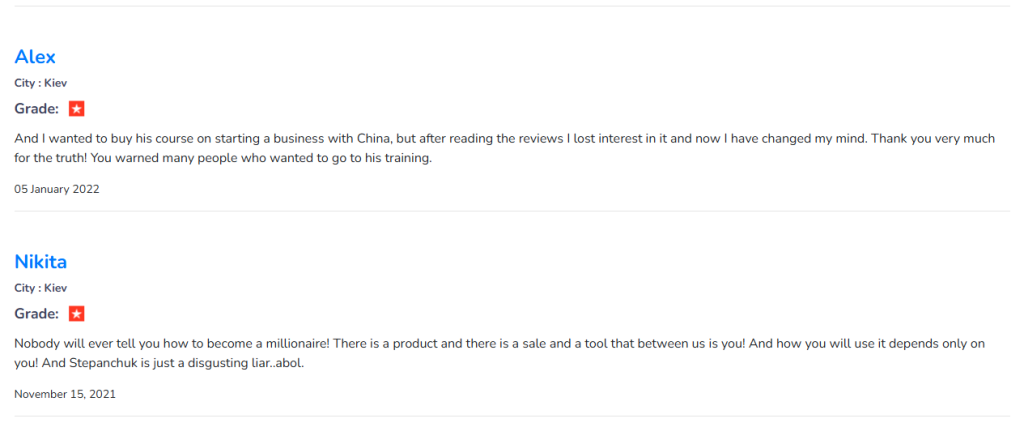Open reviewer Alex's name link

click(x=35, y=57)
